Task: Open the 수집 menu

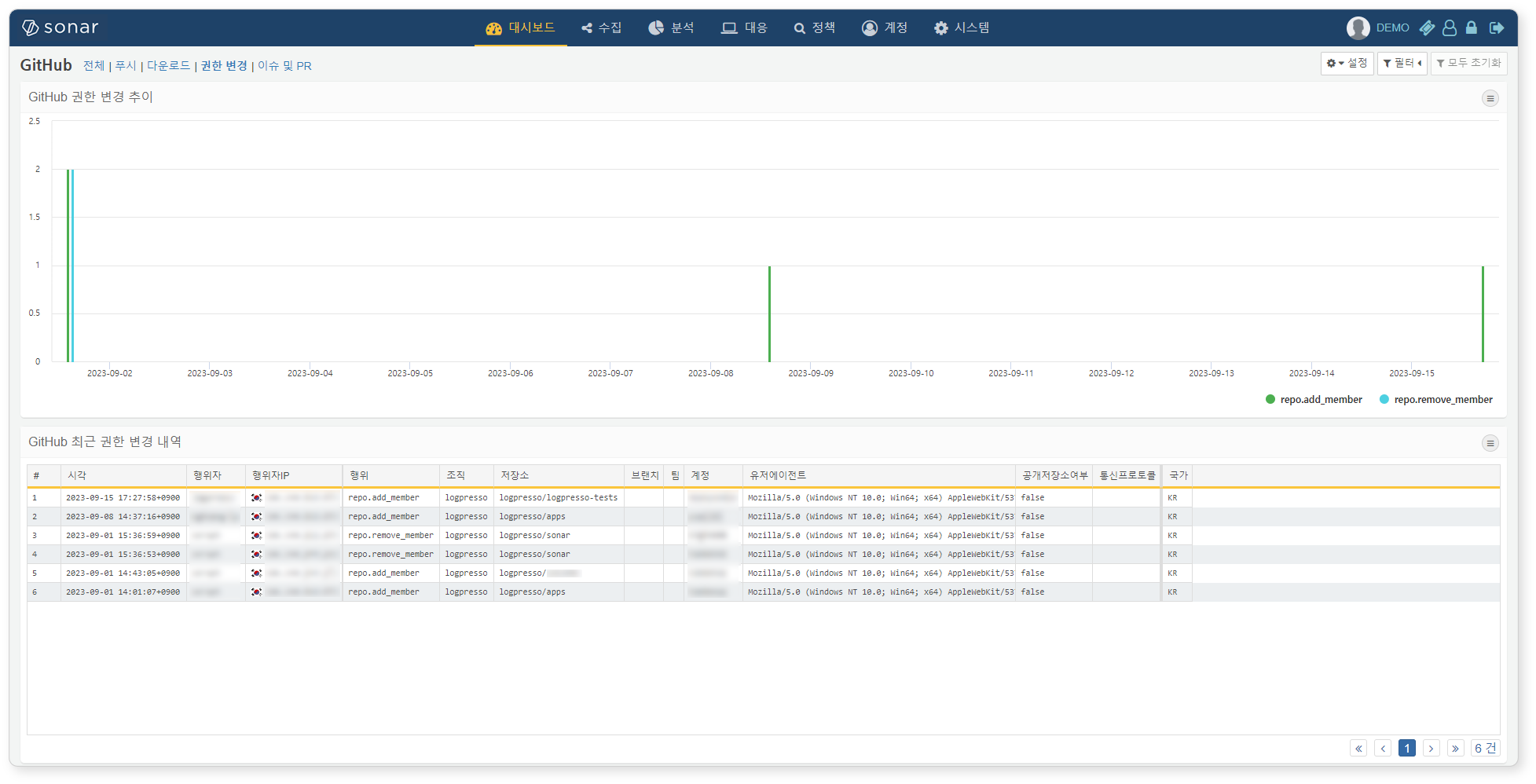Action: click(x=601, y=27)
